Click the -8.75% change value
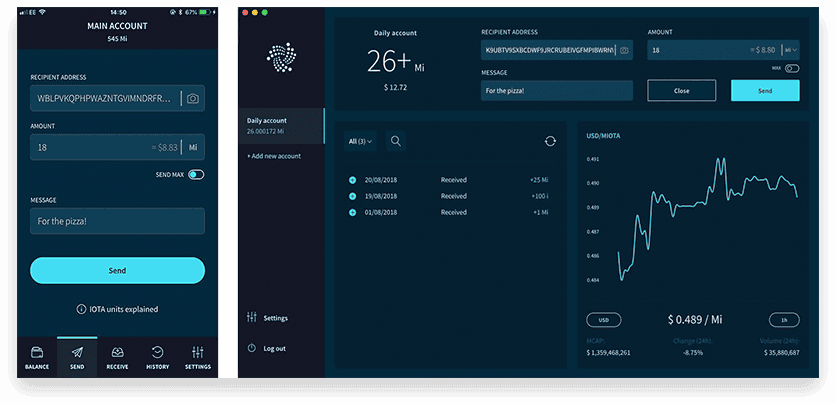 (693, 353)
